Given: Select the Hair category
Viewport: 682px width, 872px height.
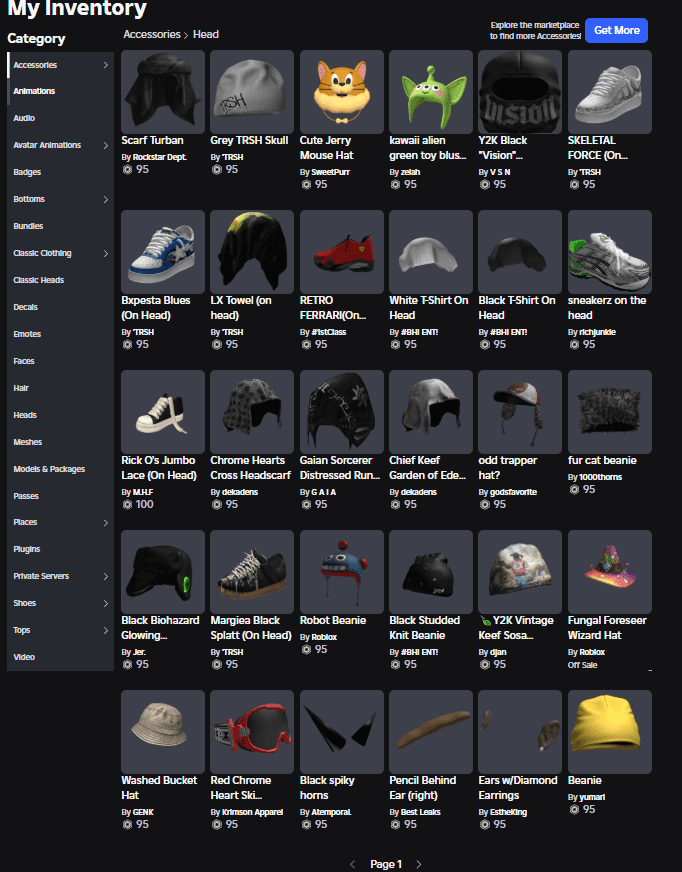Looking at the screenshot, I should tap(21, 388).
